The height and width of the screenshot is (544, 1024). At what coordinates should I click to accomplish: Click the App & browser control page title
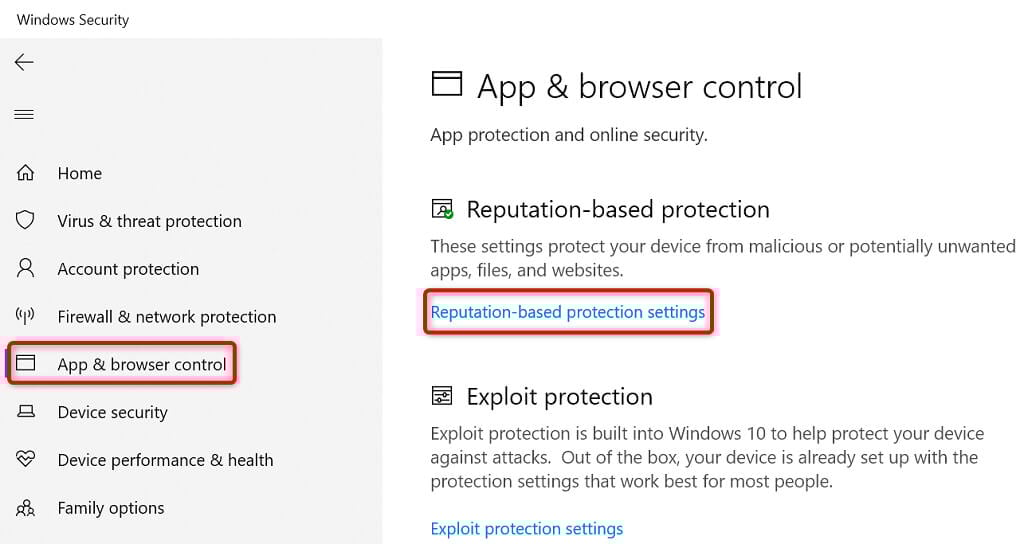pos(639,87)
